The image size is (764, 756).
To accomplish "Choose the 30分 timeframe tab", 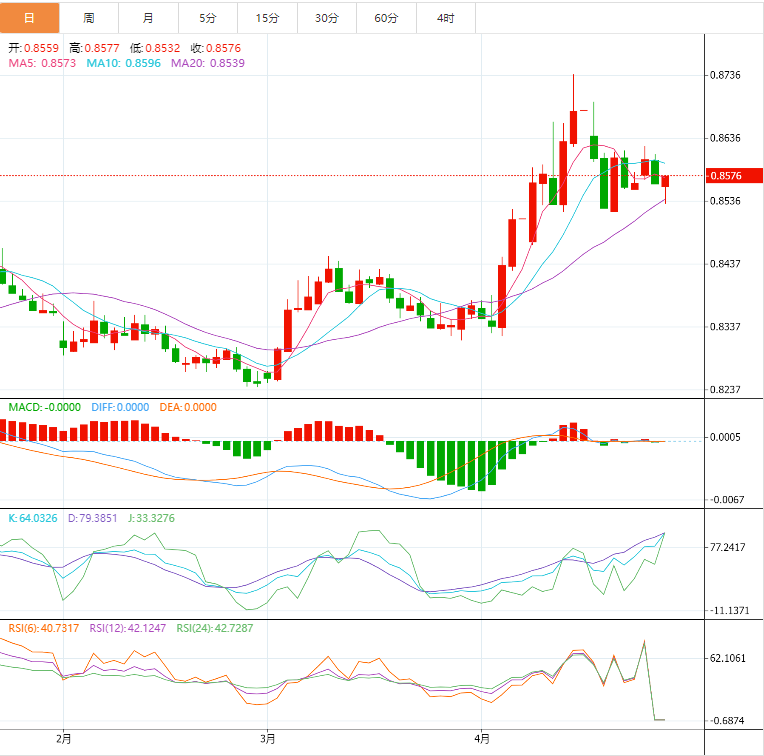I will point(326,18).
